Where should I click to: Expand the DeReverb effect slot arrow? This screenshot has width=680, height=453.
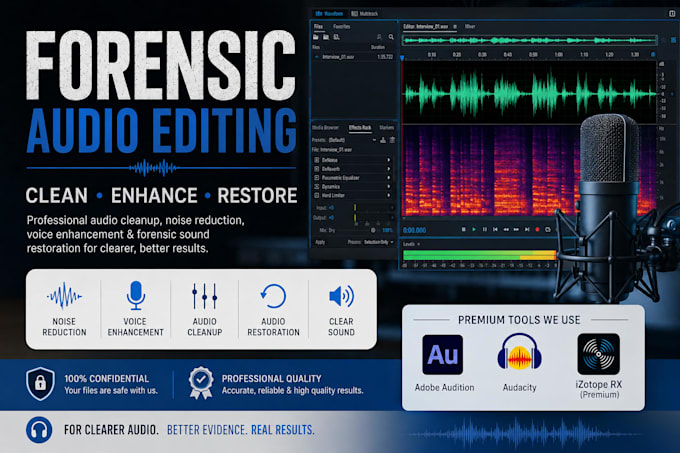coord(389,169)
